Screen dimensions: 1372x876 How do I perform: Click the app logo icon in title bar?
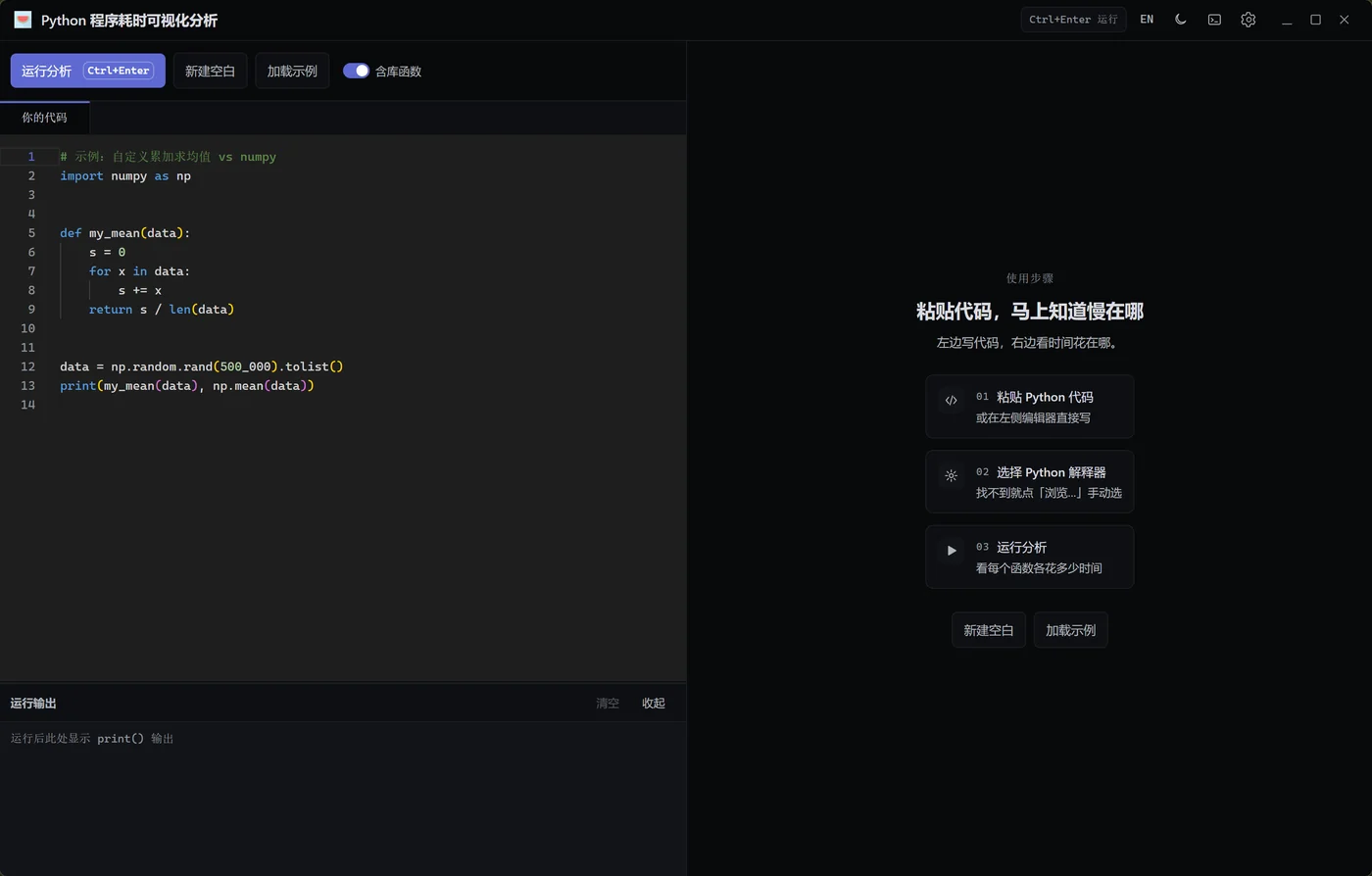coord(23,20)
